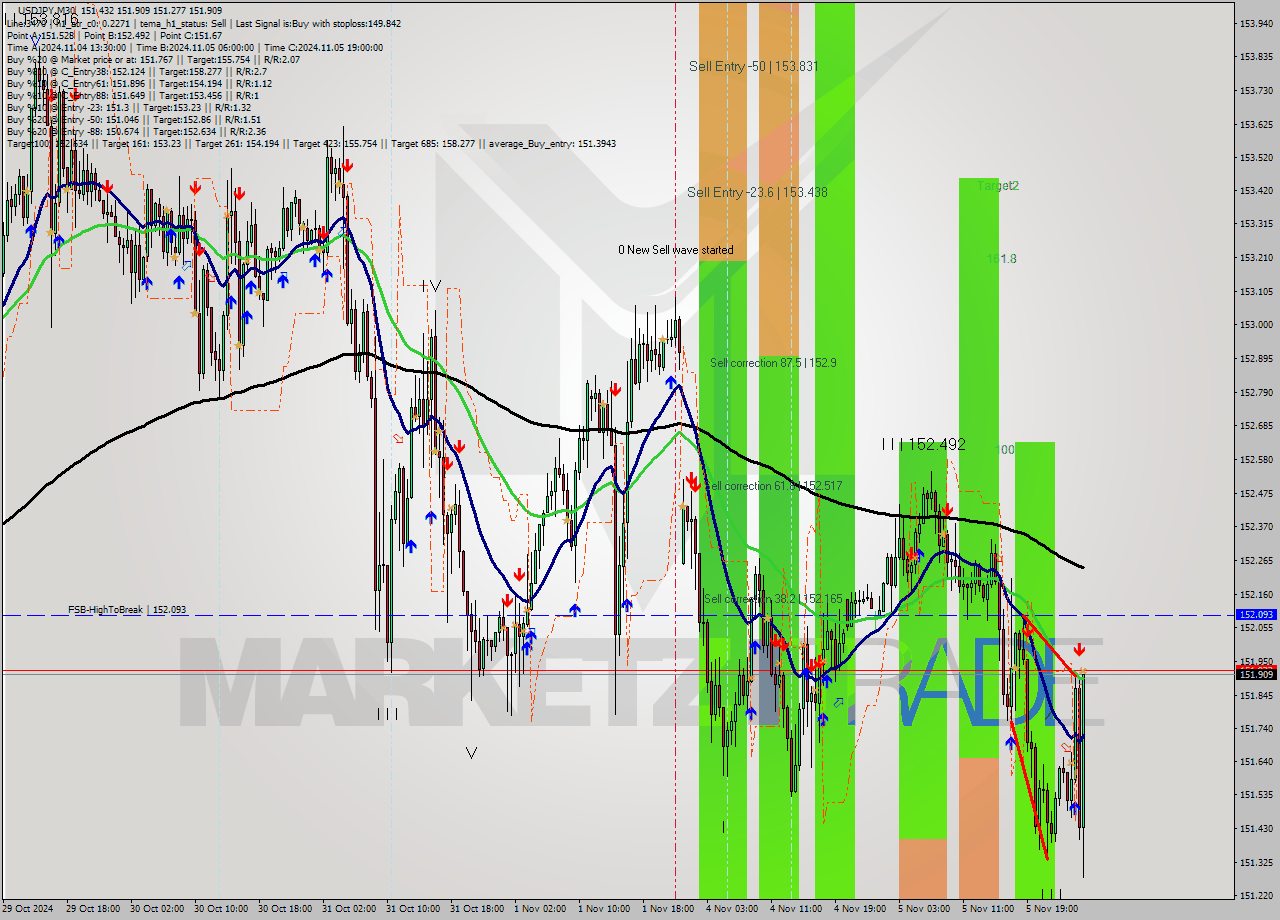Image resolution: width=1280 pixels, height=920 pixels.
Task: Select the 'FSB-HighToBreak | 152.093' line label
Action: (127, 609)
